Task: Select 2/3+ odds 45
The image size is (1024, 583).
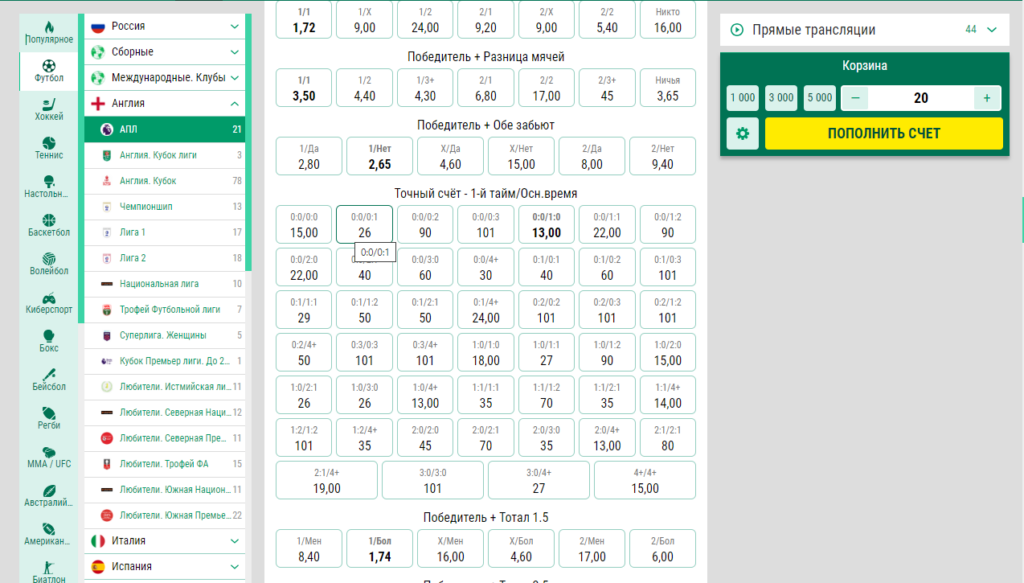Action: point(607,87)
